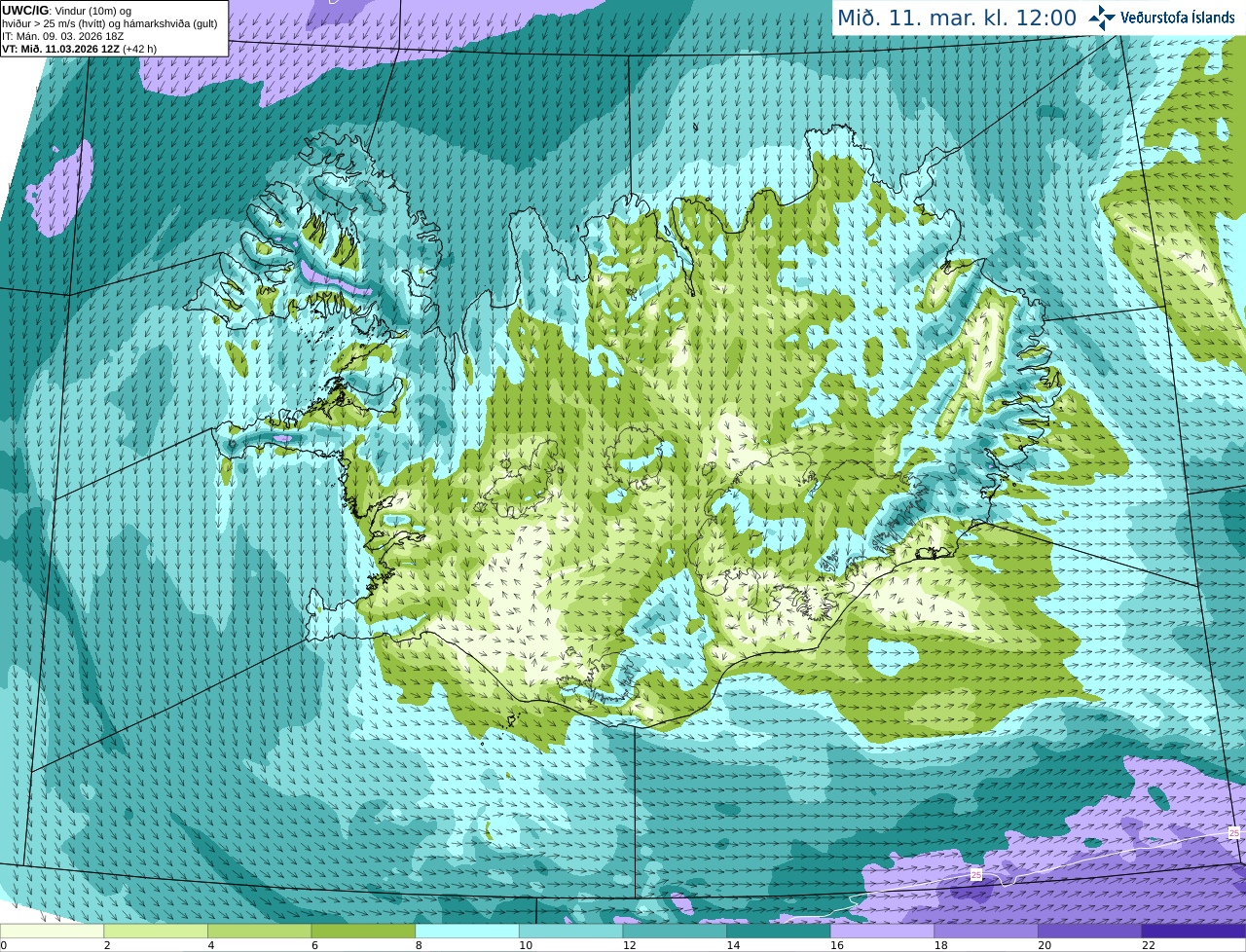Pick the violet legend swatch between 20 and 22
Screen dimensions: 1246x952
point(1090,931)
